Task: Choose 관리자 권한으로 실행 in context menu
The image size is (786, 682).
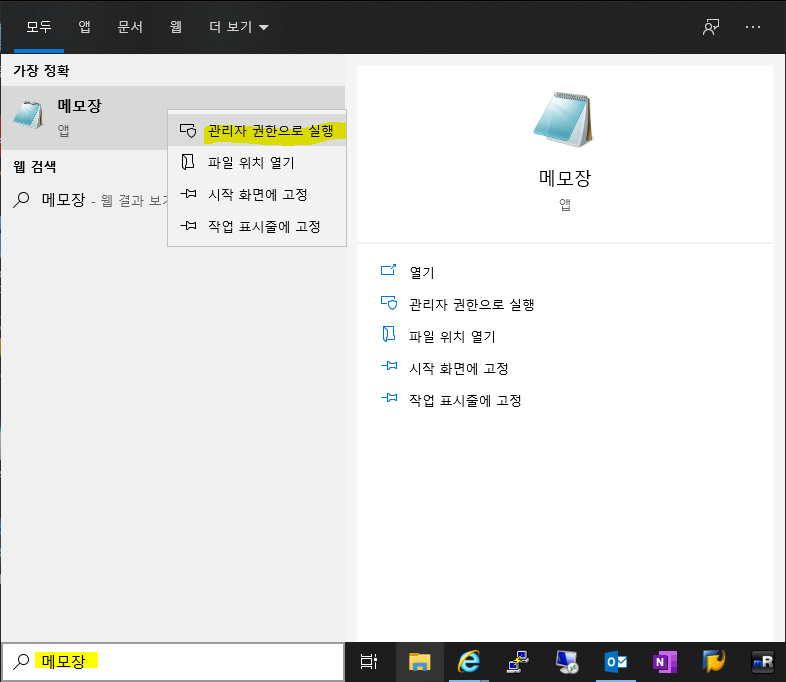Action: coord(257,131)
